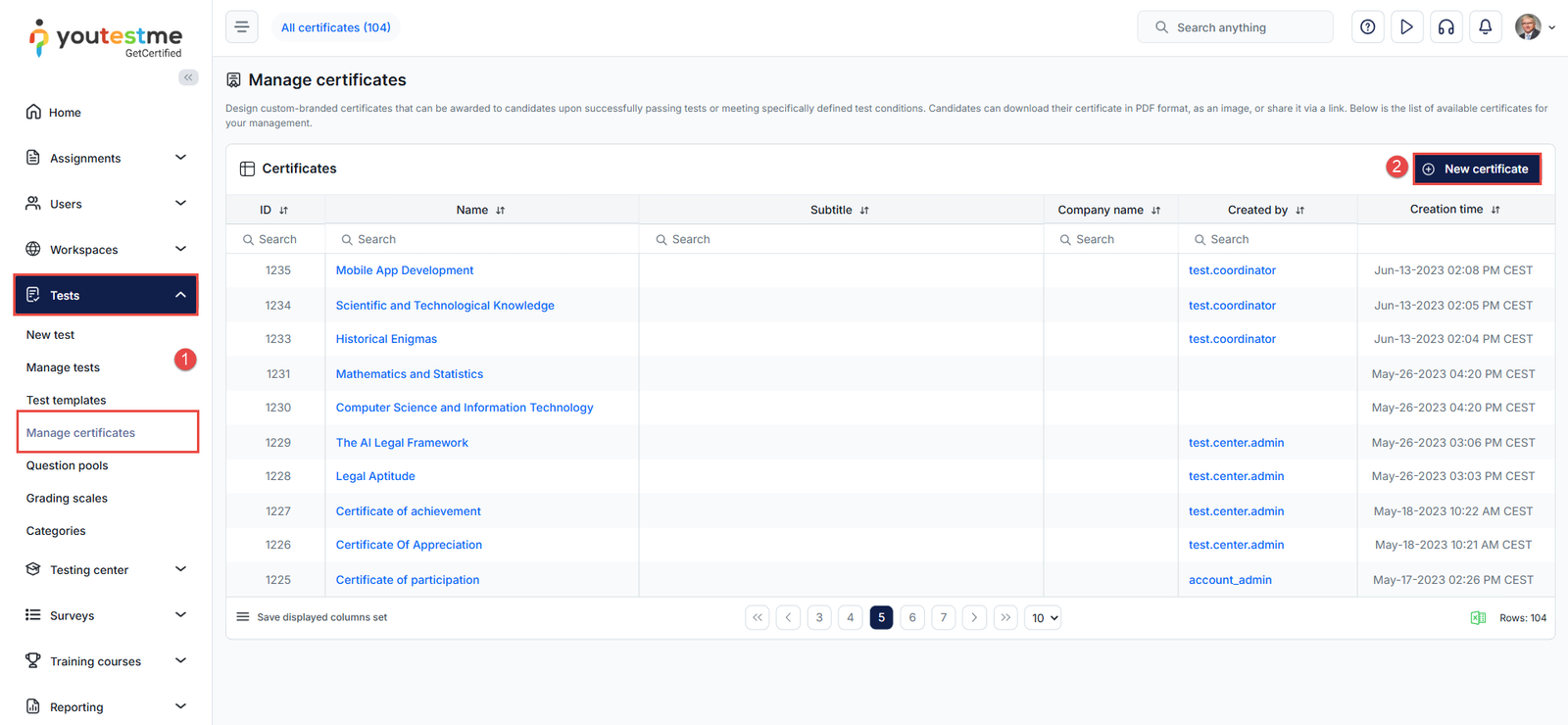Open the notifications bell icon
This screenshot has width=1568, height=725.
point(1485,27)
